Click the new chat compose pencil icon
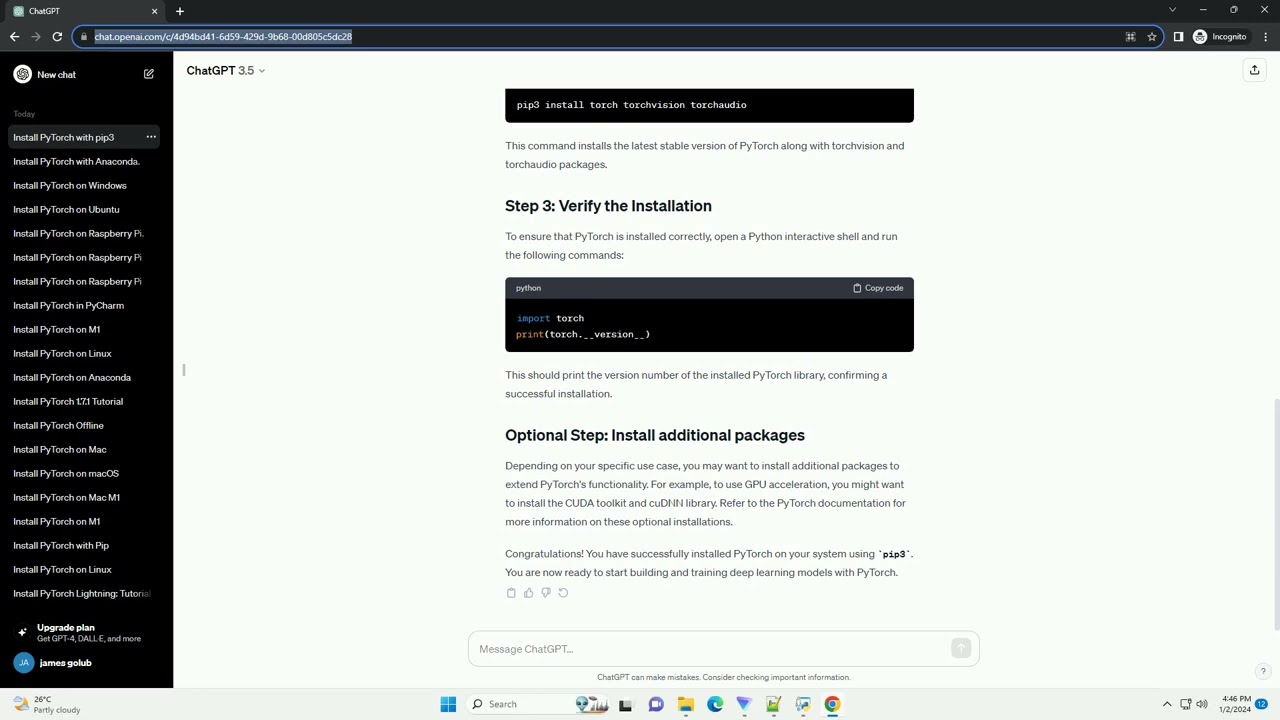The width and height of the screenshot is (1280, 720). tap(149, 74)
